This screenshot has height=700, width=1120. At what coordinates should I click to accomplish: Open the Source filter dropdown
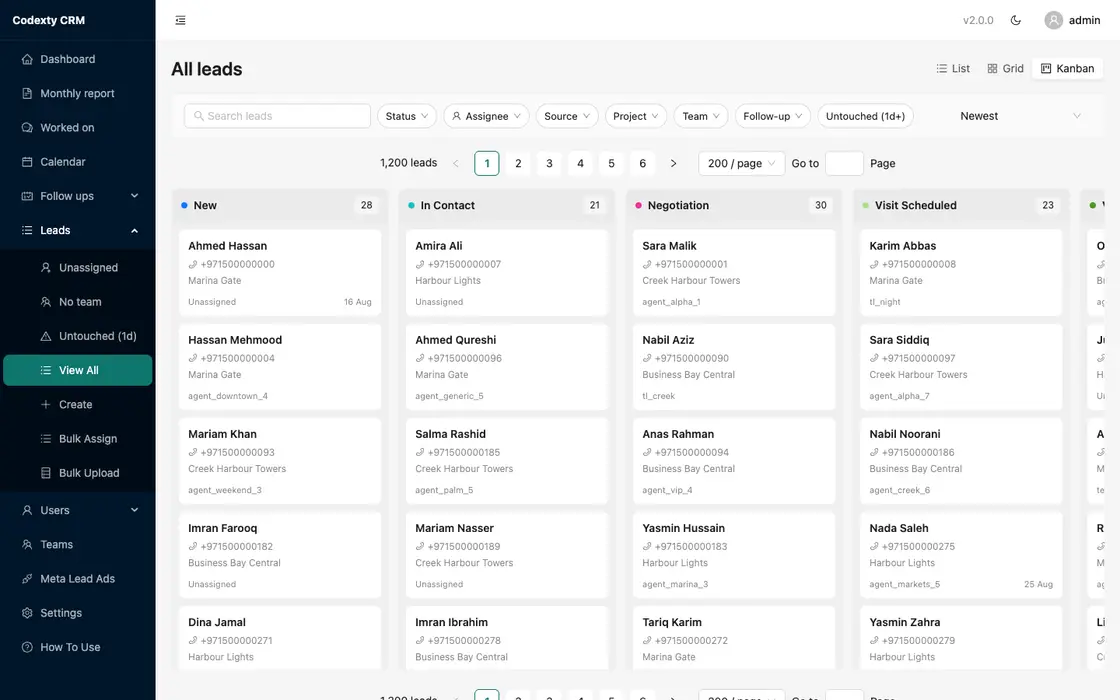coord(566,116)
